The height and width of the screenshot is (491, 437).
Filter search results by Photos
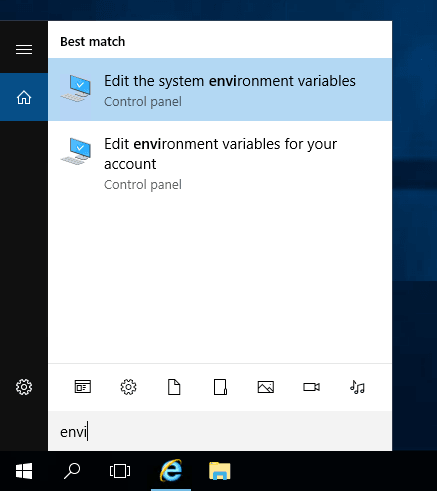266,387
